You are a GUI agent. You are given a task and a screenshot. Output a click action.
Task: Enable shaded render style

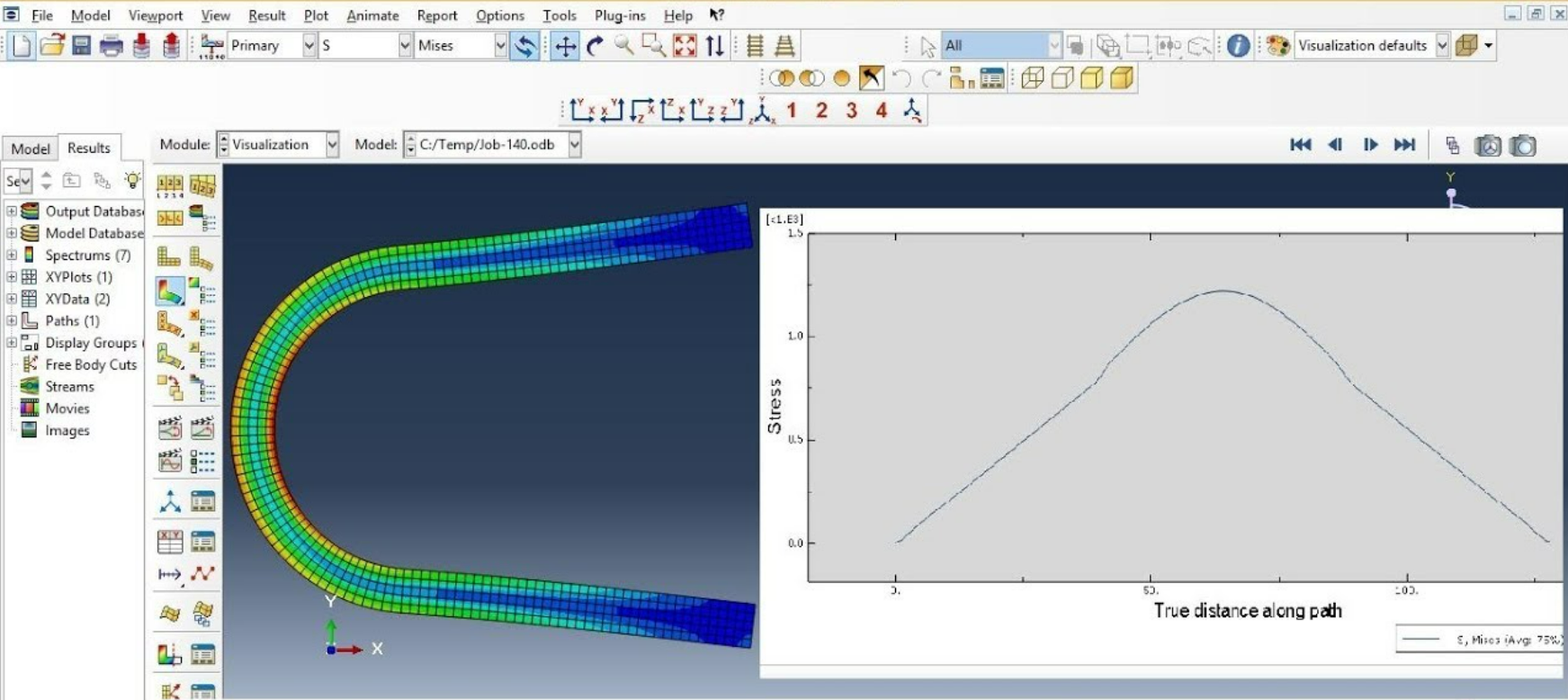1122,79
